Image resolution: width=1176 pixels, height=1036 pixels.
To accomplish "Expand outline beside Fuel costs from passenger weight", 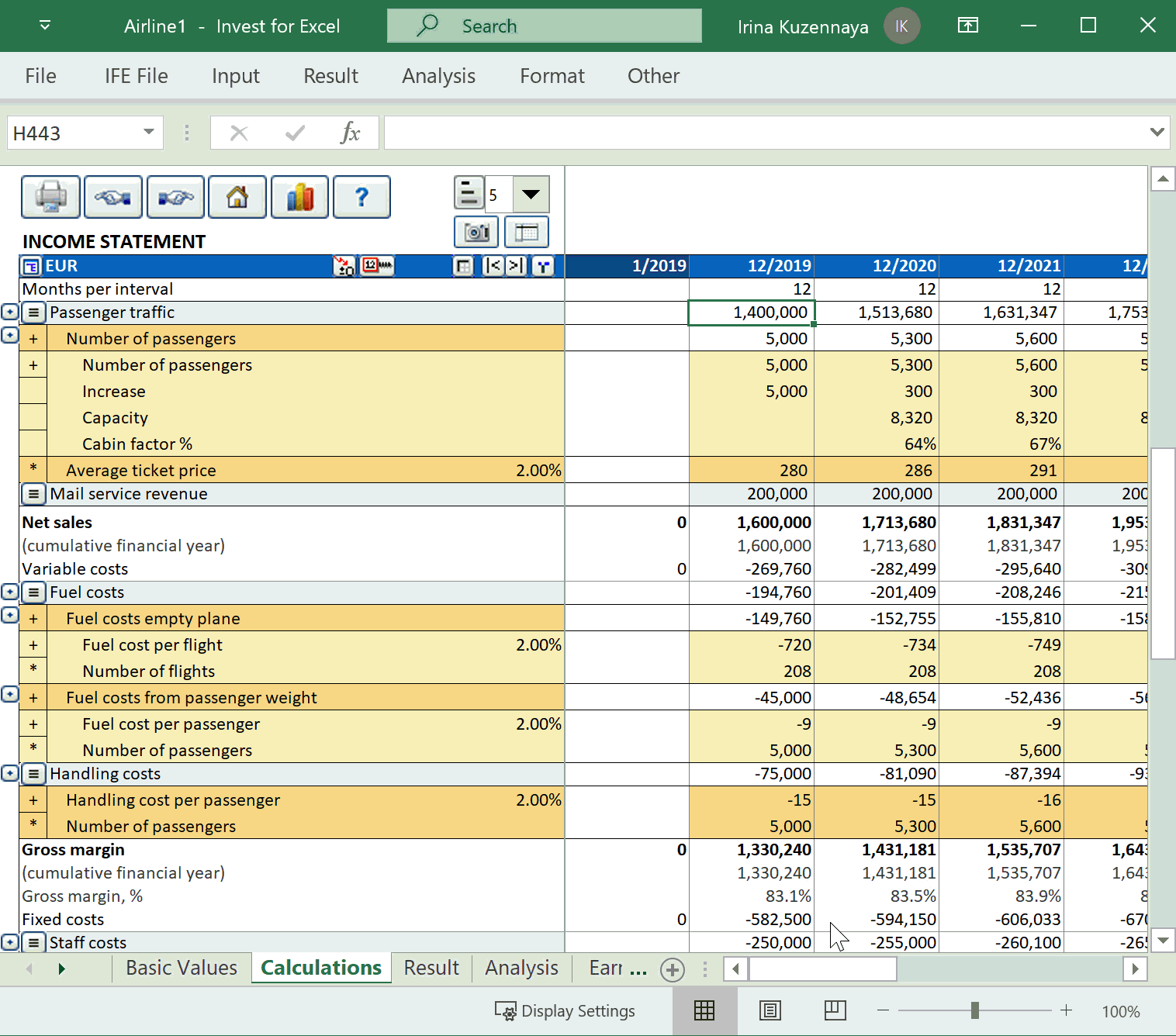I will click(9, 694).
